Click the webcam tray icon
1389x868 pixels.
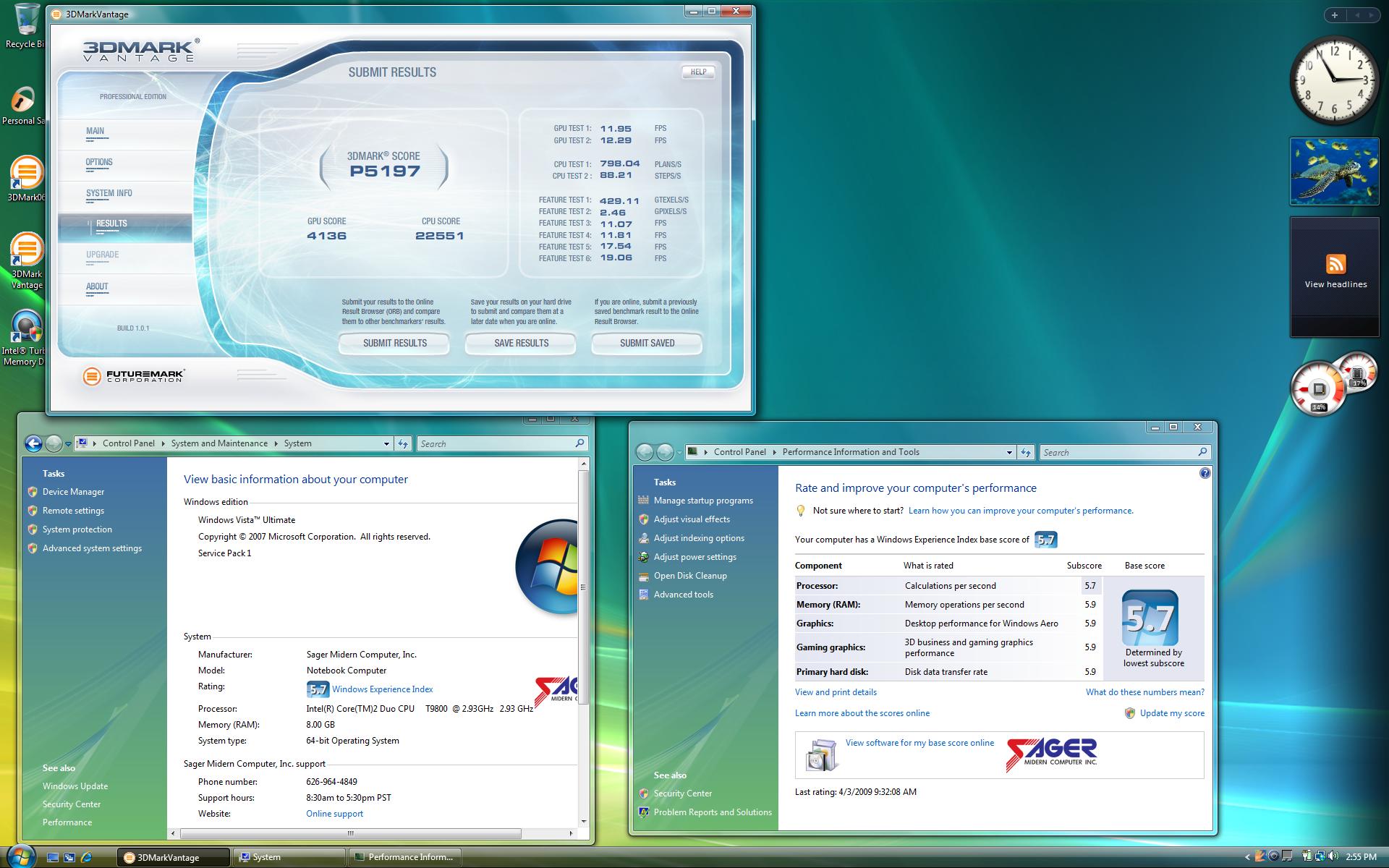pyautogui.click(x=1273, y=856)
